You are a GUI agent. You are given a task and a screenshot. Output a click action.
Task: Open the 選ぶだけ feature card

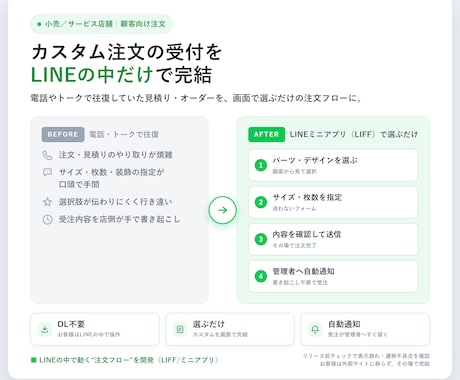coord(230,329)
